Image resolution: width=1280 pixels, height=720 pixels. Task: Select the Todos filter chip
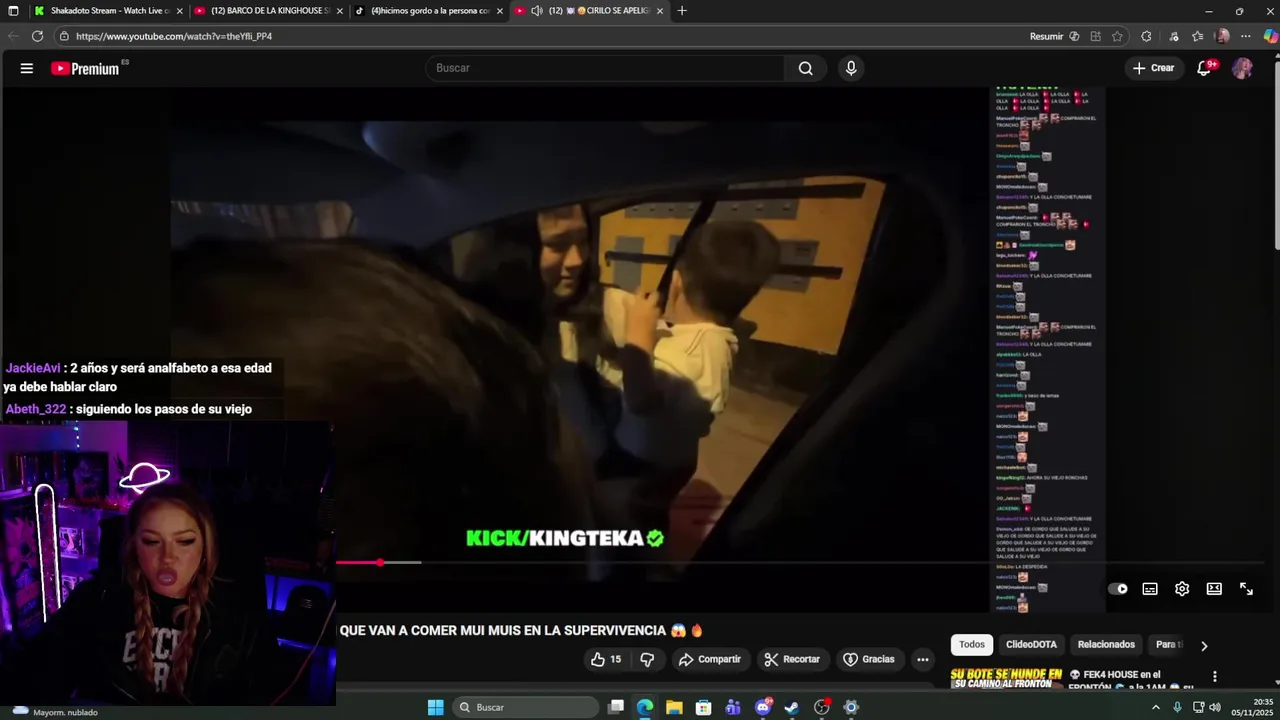pos(972,645)
